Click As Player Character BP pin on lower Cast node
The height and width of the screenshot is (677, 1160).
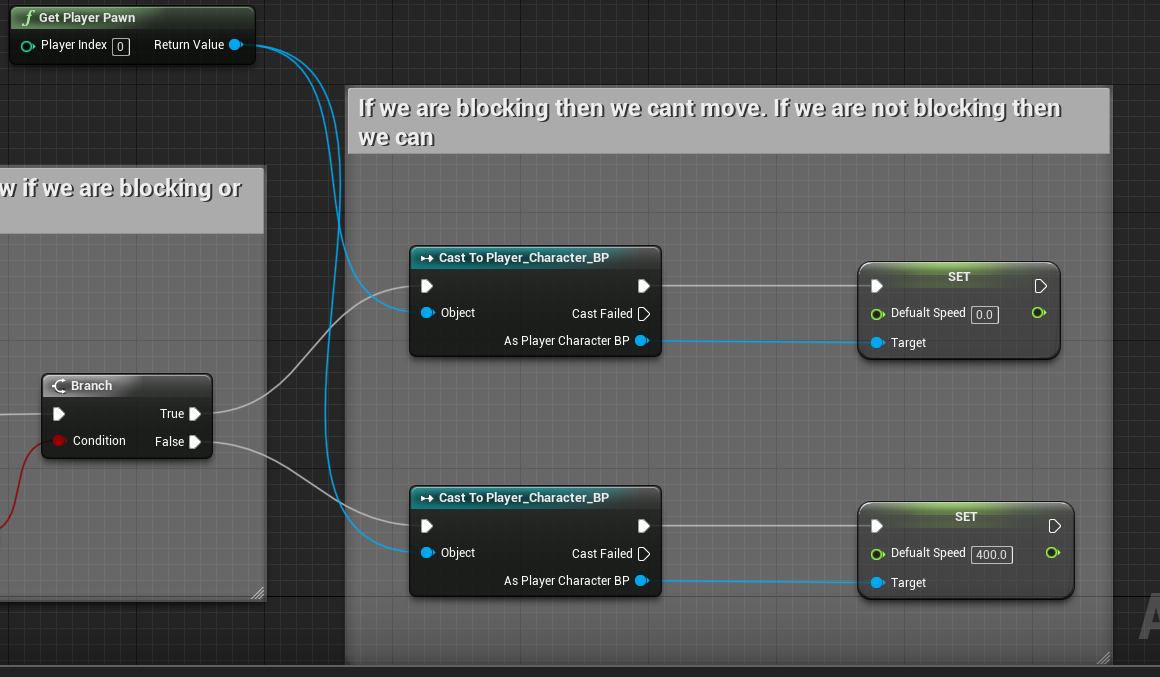click(641, 581)
